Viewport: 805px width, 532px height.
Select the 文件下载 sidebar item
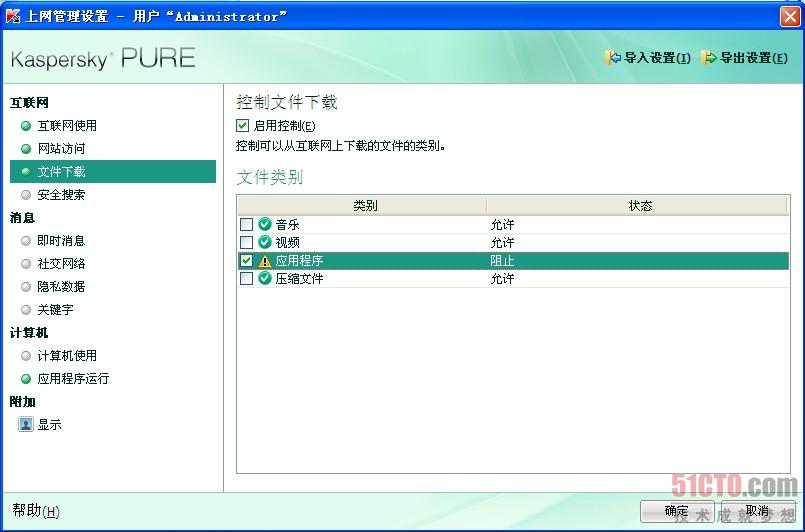[x=113, y=172]
